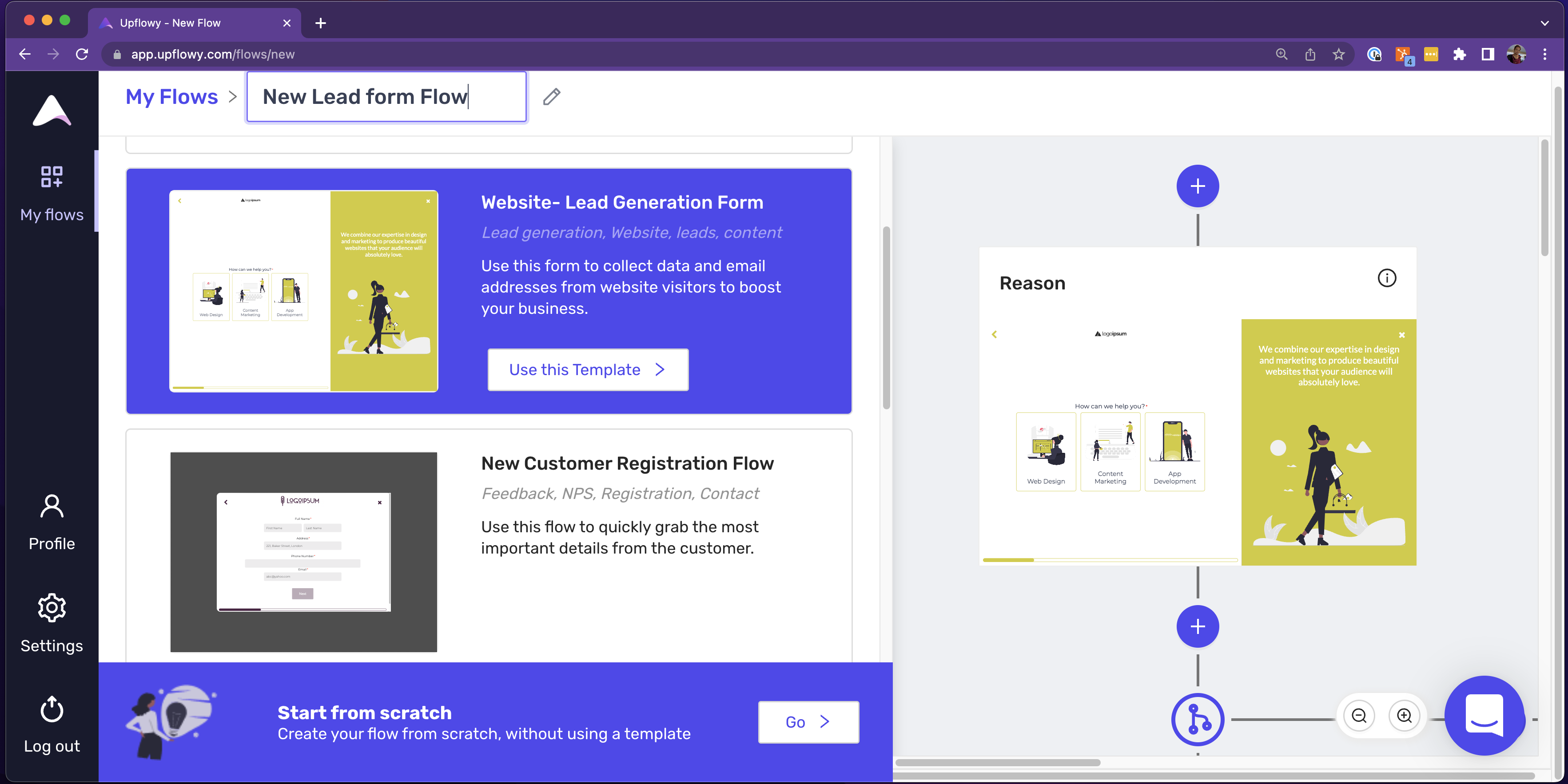The height and width of the screenshot is (784, 1568).
Task: Select Website- Lead Generation Form thumbnail
Action: tap(304, 291)
